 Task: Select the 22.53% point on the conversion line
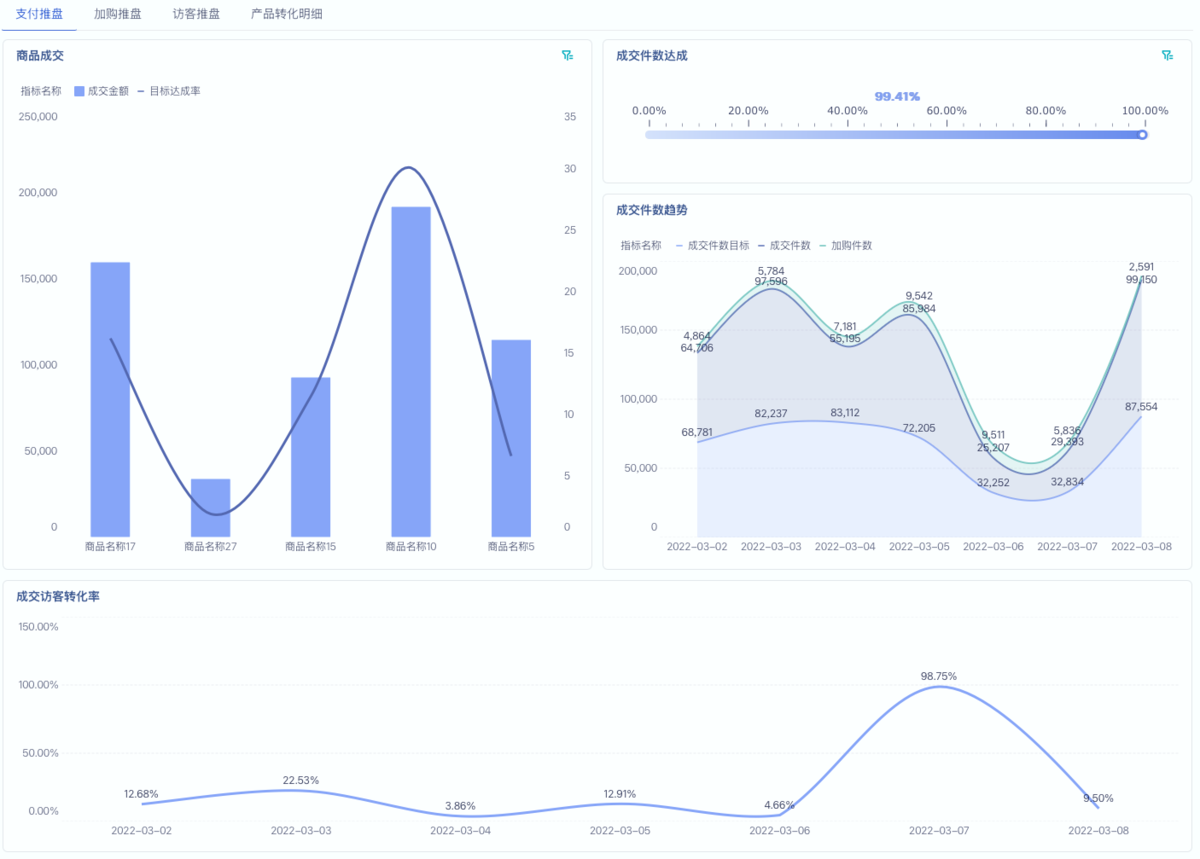[x=300, y=790]
